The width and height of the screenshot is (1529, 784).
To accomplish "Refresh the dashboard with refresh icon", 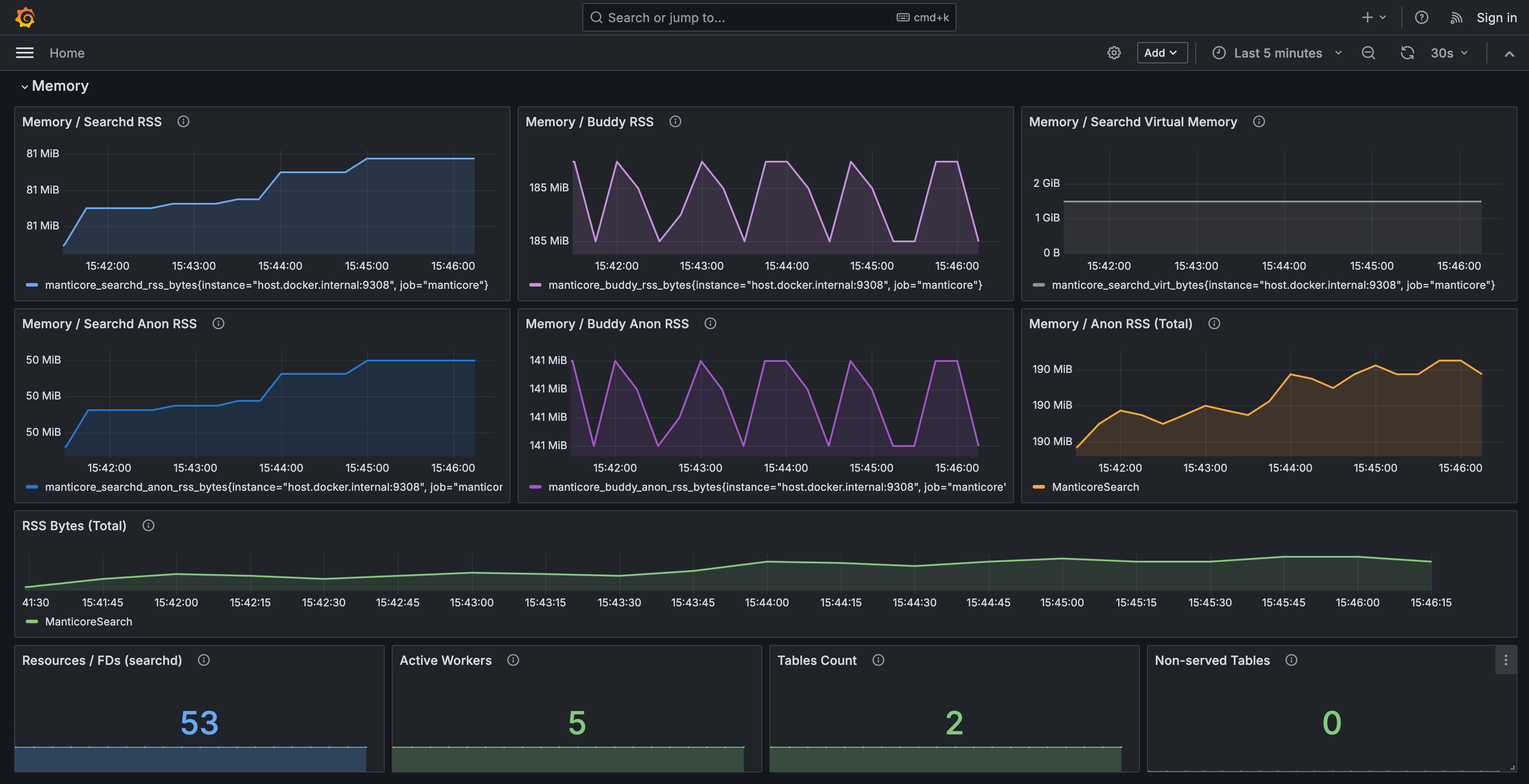I will click(1407, 53).
